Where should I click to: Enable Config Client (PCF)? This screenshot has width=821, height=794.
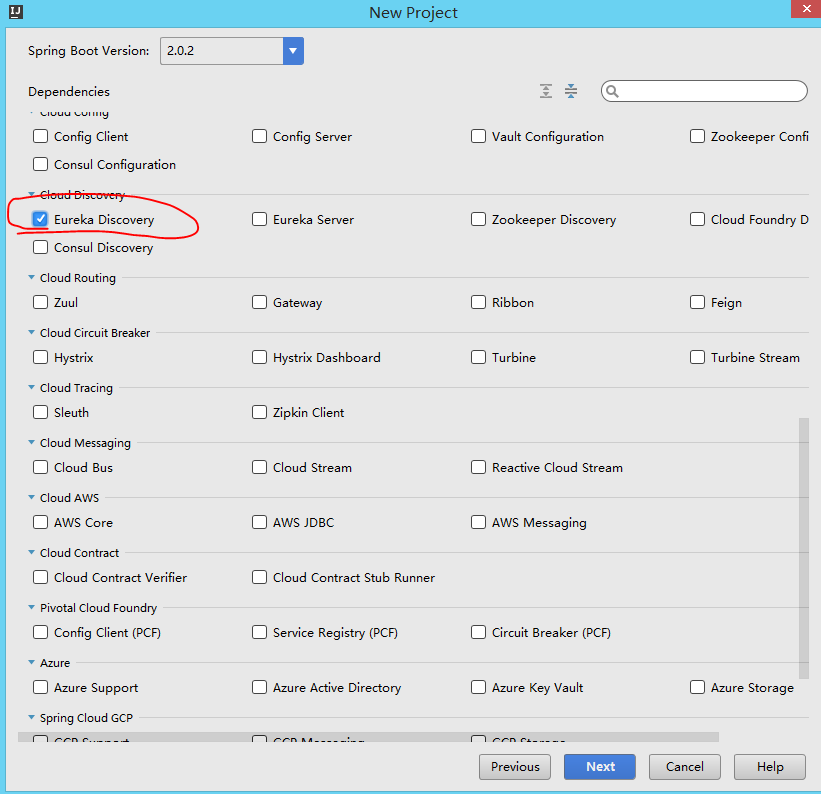point(40,632)
